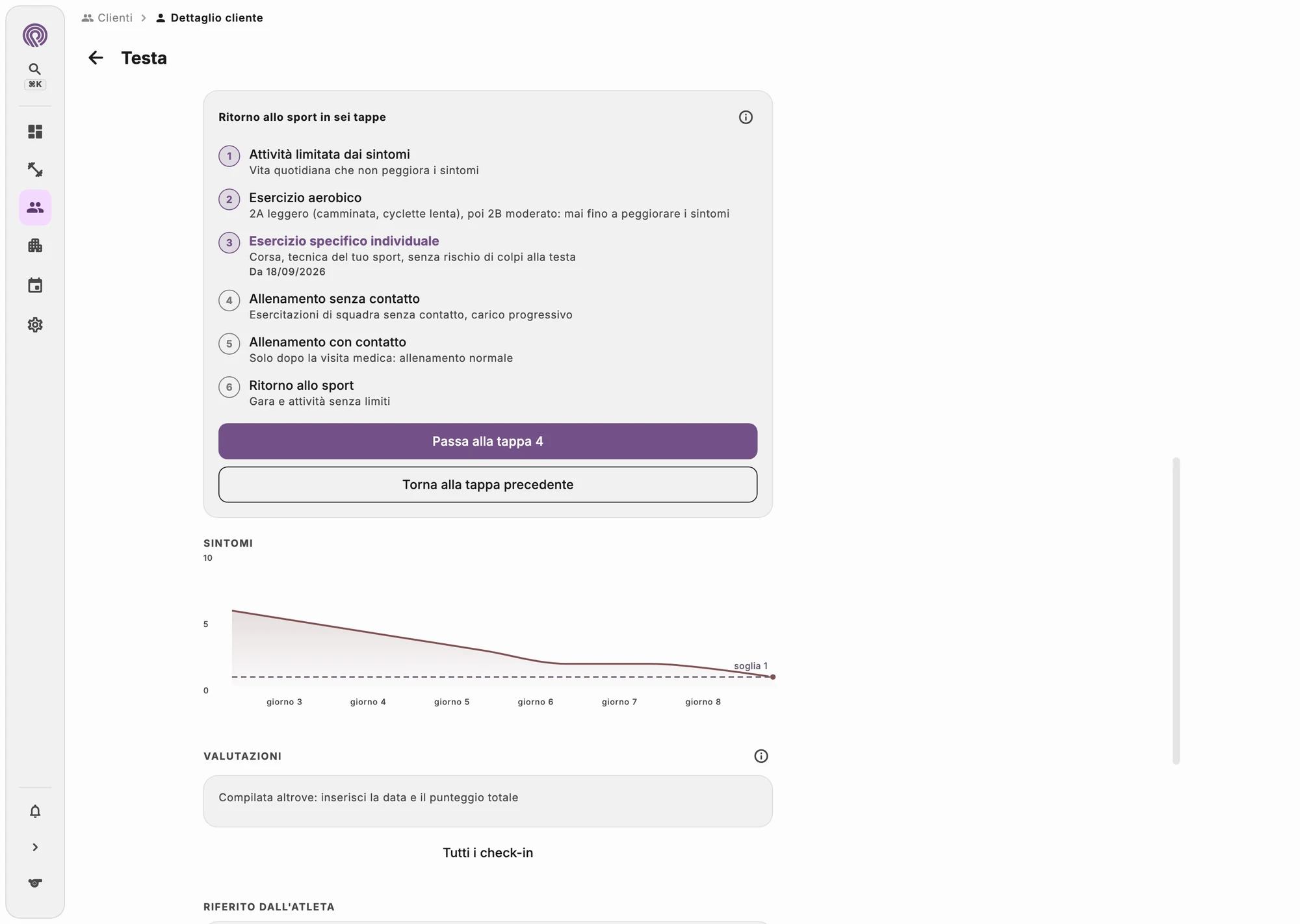Select the clients people icon in the sidebar
Screen dimensions: 1300x924
(35, 207)
